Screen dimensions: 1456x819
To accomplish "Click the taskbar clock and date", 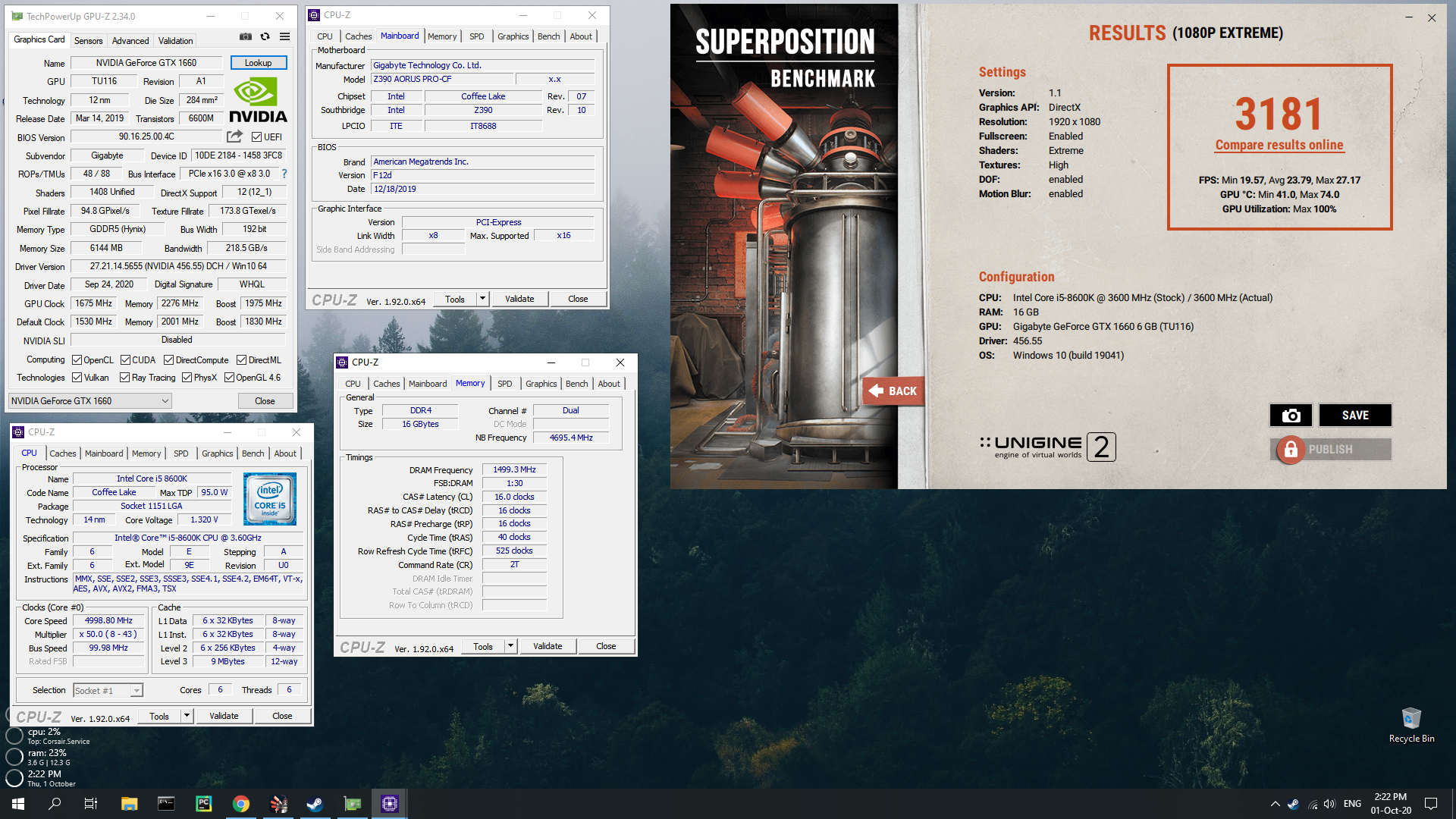I will [x=1390, y=804].
